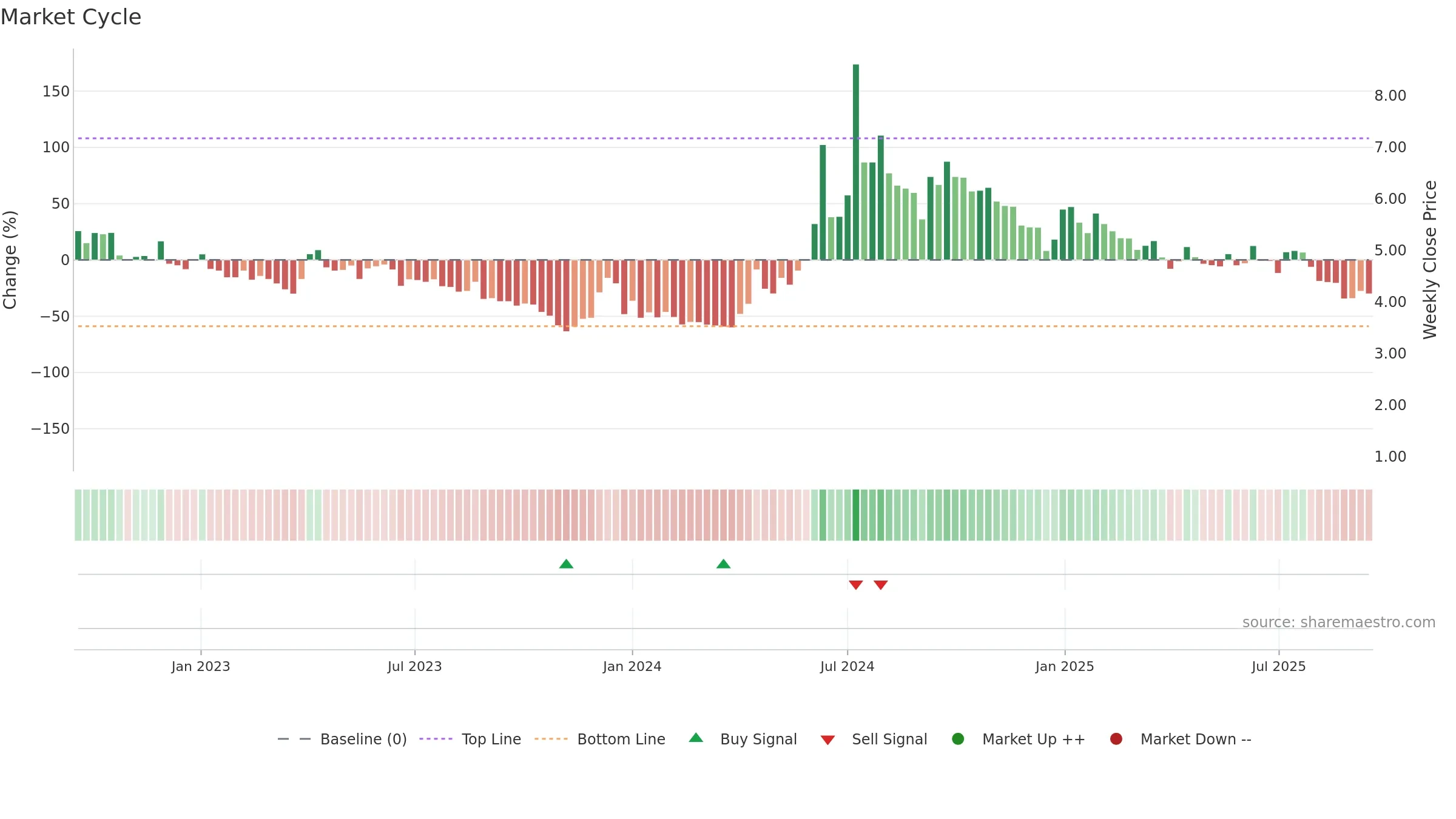The image size is (1456, 819).
Task: Click the sharemaestro.com source text
Action: tap(1339, 622)
